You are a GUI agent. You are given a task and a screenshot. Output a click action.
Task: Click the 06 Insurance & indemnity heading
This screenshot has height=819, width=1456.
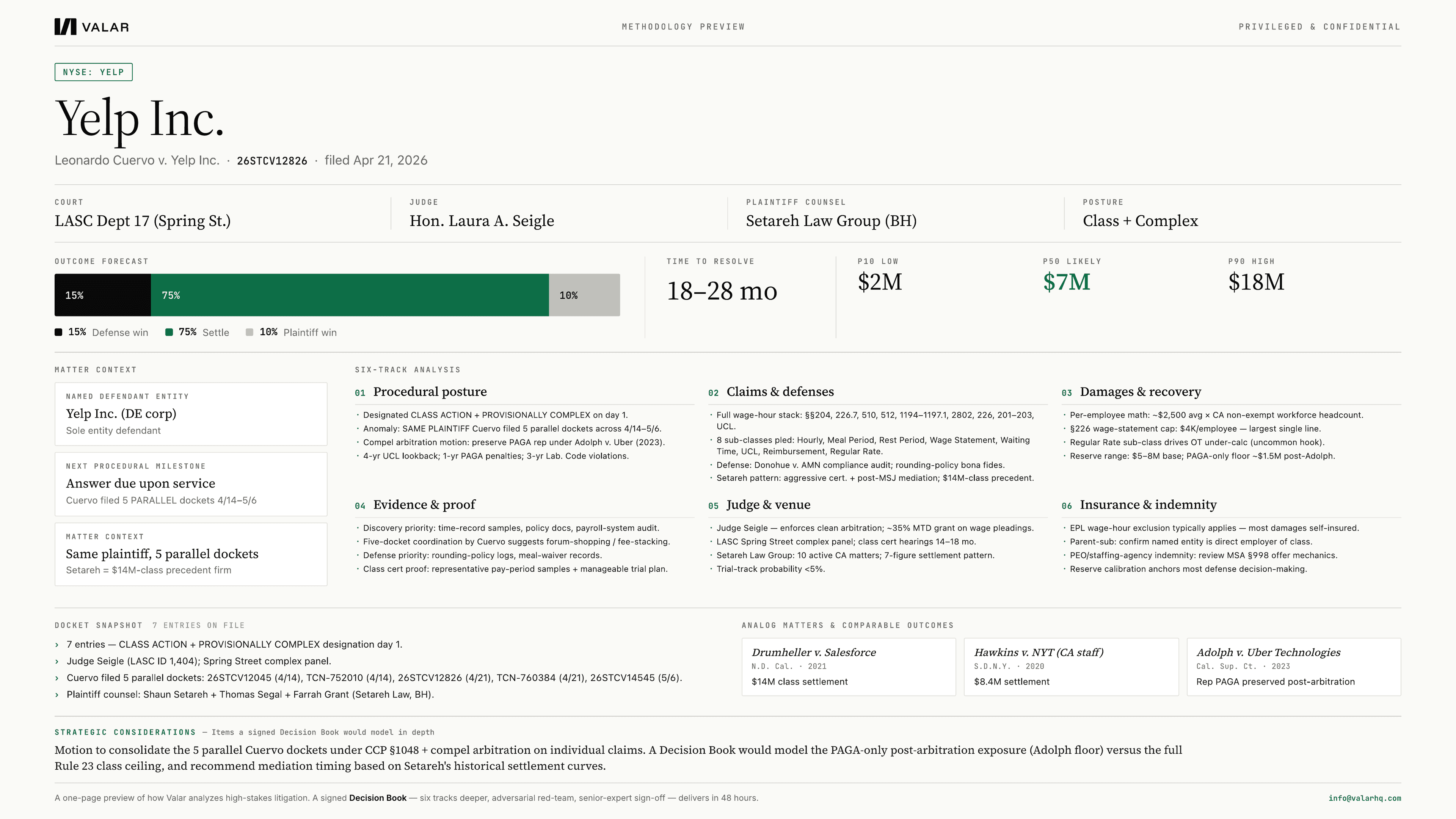tap(1139, 505)
